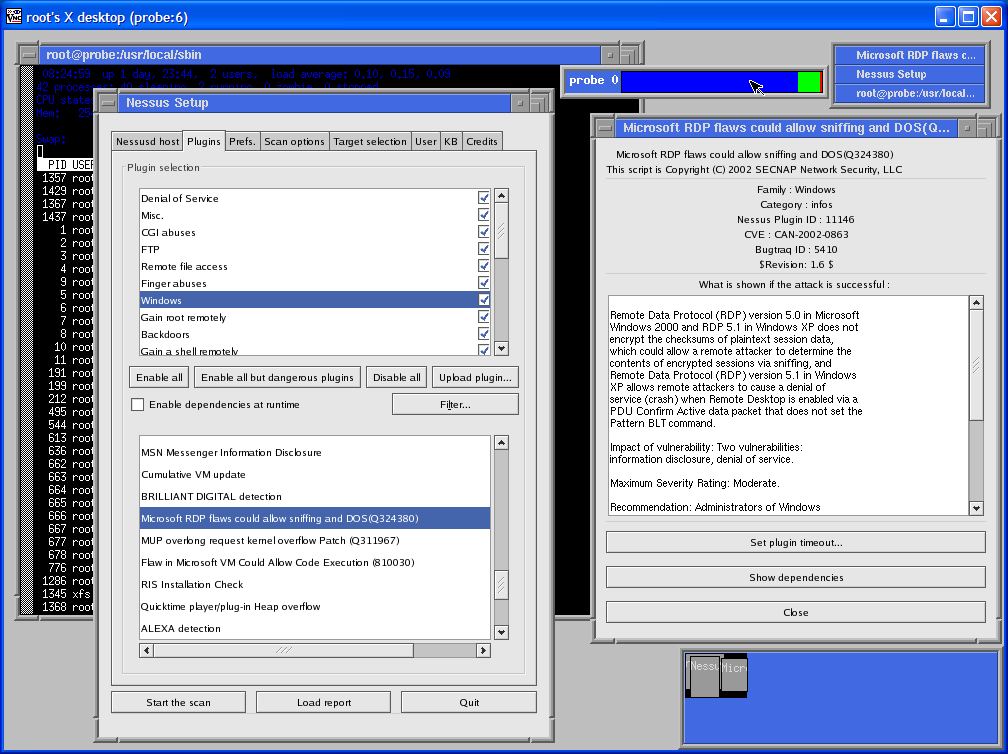Uncheck the Windows family checkbox
Viewport: 1008px width, 754px height.
483,300
